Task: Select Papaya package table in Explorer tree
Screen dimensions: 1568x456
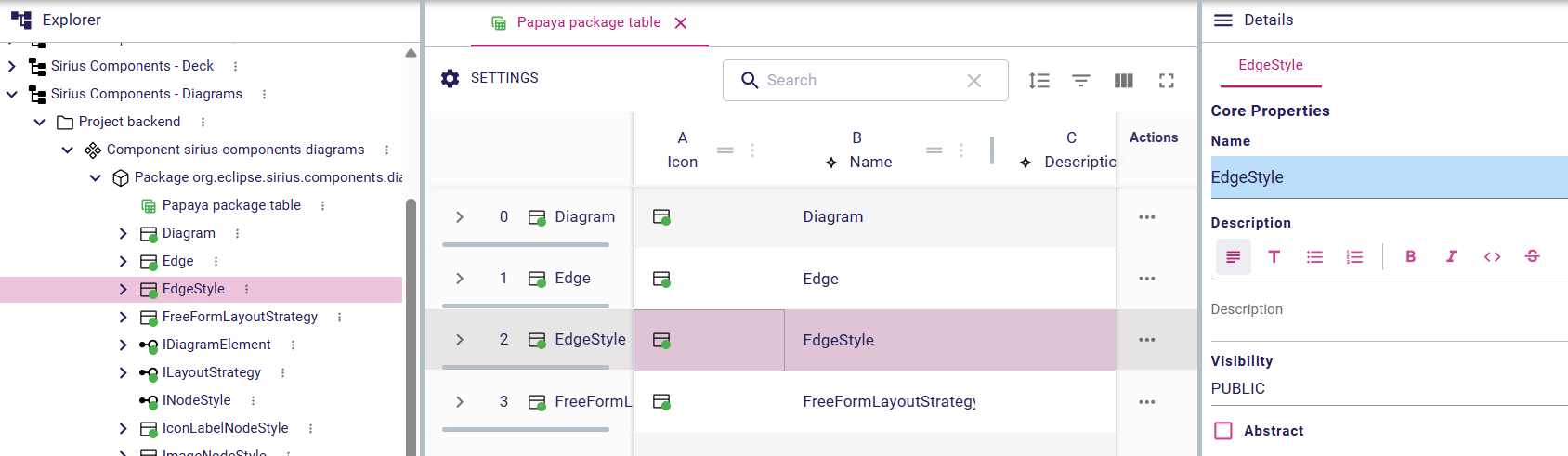Action: 231,205
